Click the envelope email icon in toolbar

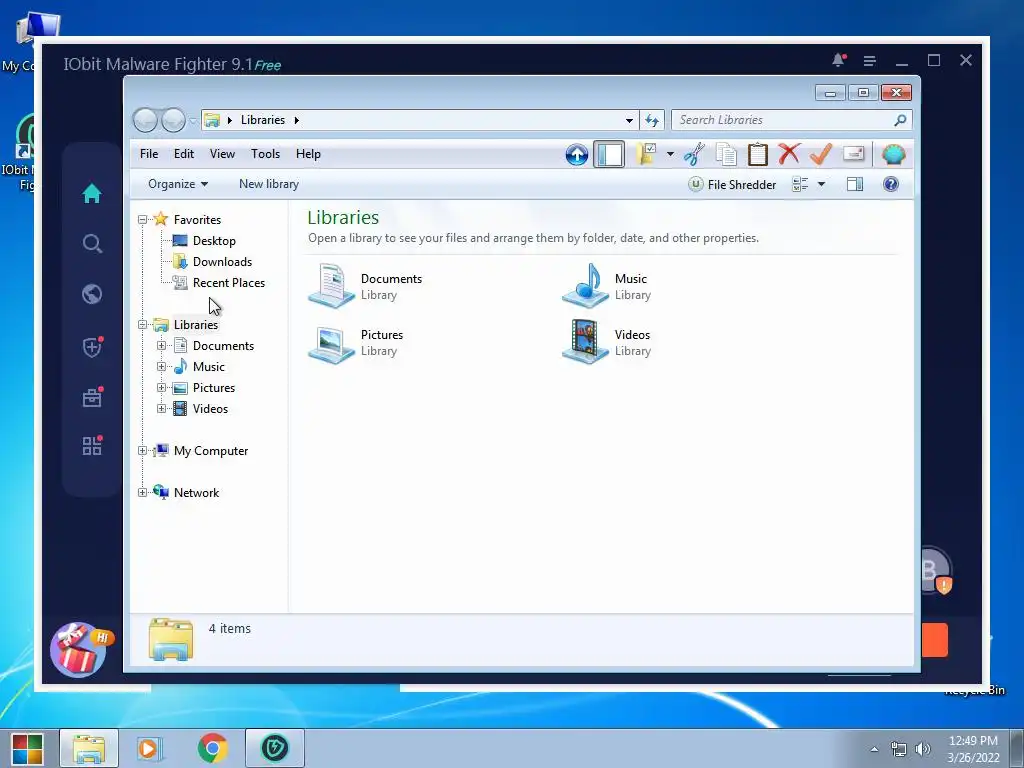point(854,154)
